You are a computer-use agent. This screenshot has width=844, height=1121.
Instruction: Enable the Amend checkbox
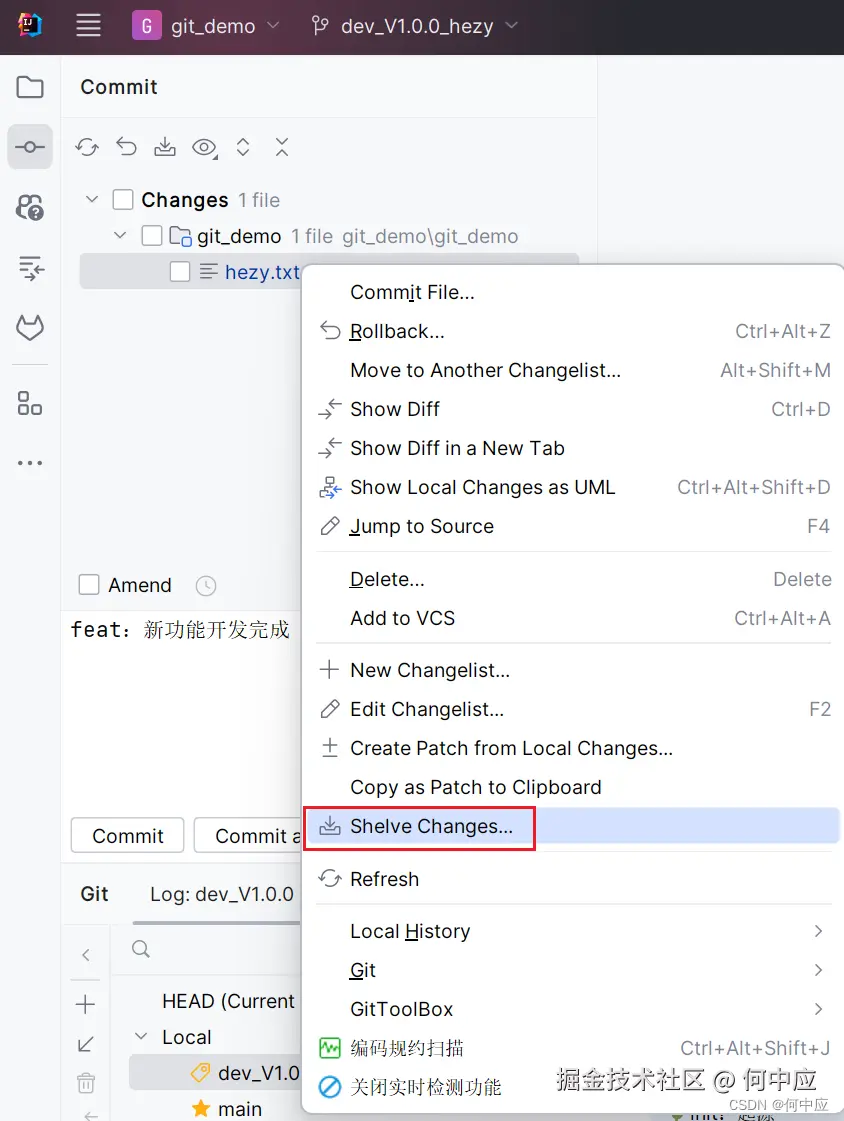[x=89, y=585]
